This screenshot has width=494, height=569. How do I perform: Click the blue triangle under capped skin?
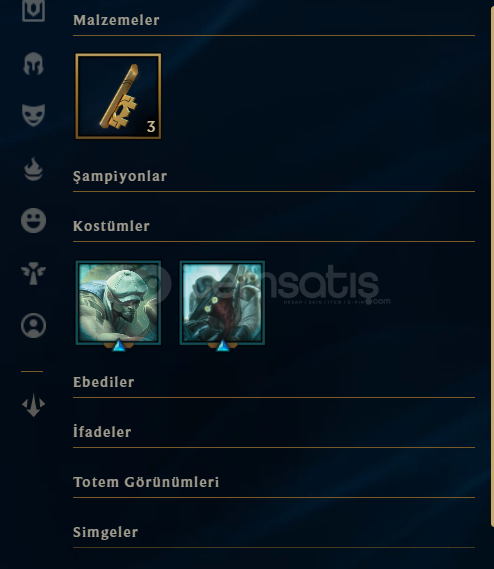(119, 345)
